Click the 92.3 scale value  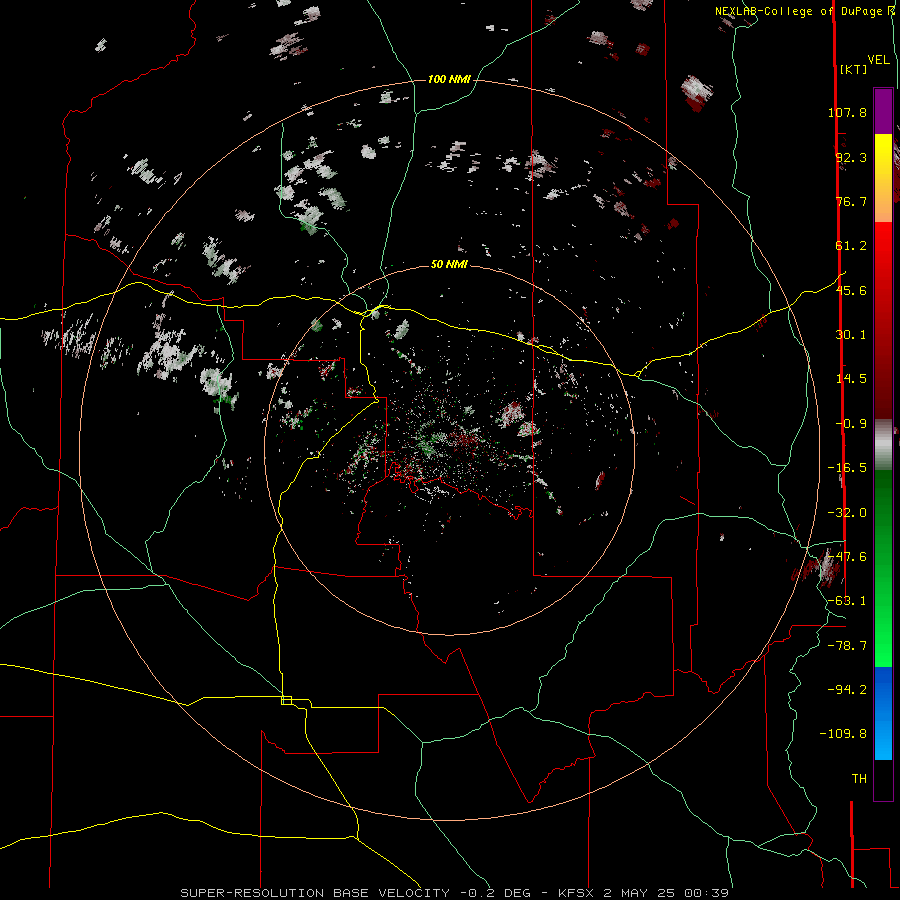click(851, 157)
